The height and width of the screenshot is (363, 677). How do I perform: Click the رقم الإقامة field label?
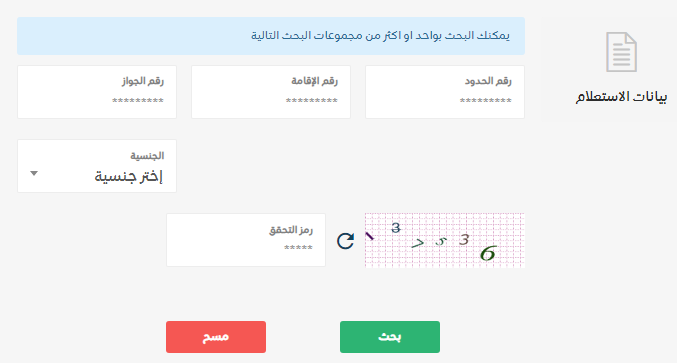pos(314,81)
